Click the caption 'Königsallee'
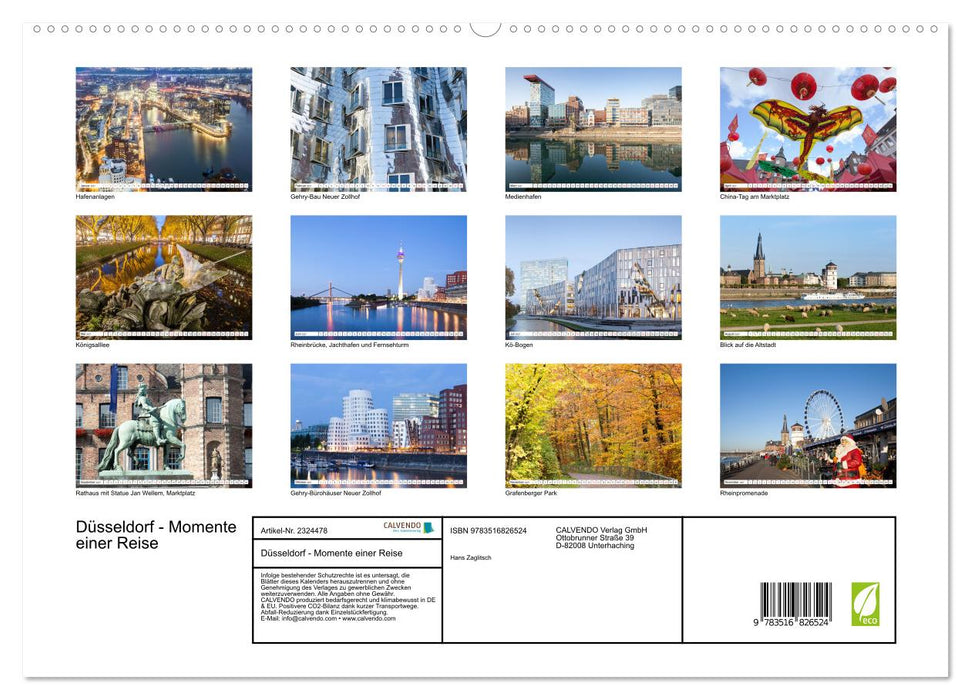Image resolution: width=971 pixels, height=700 pixels. pyautogui.click(x=93, y=345)
